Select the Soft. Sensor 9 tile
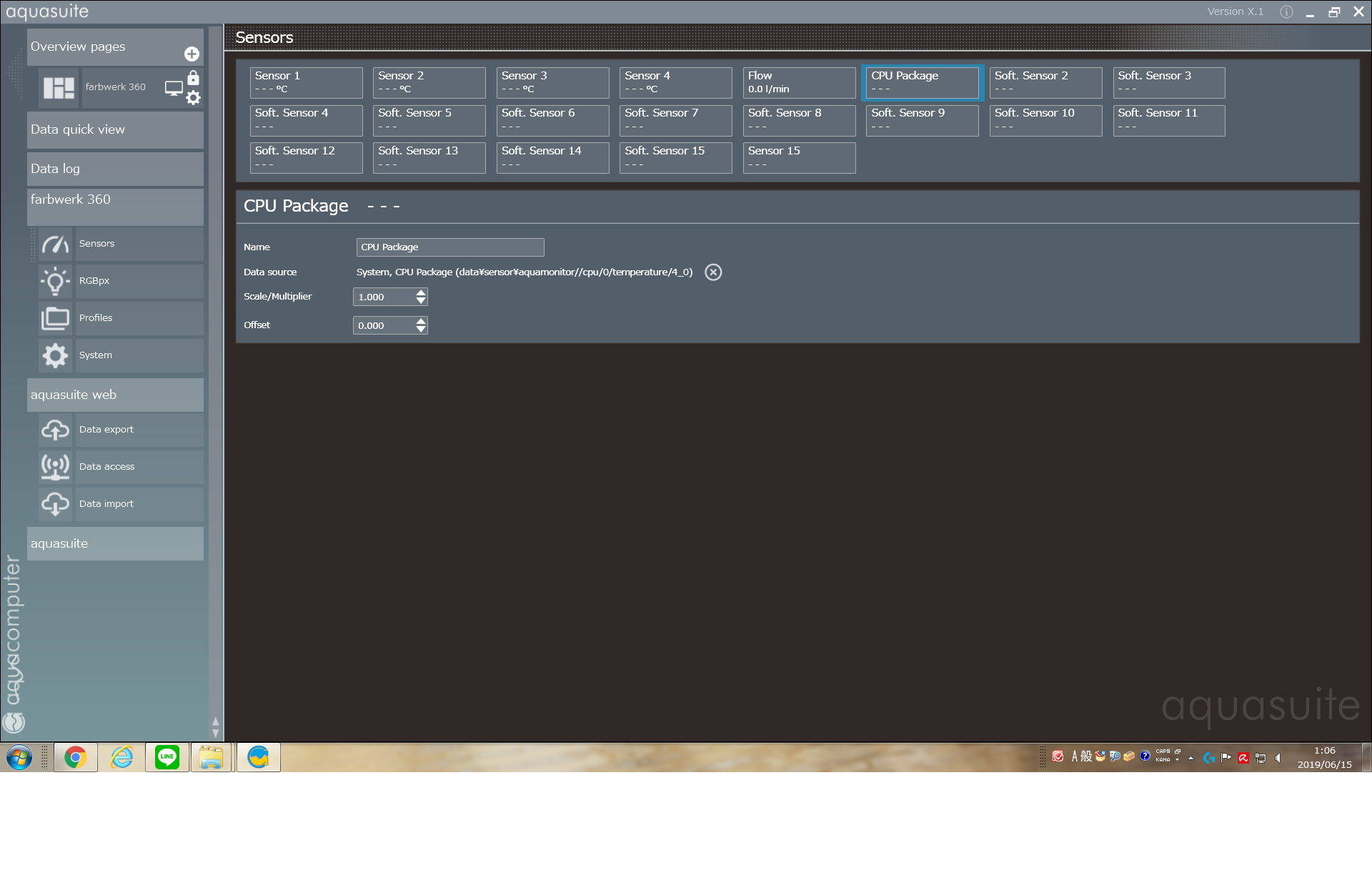This screenshot has height=878, width=1372. coord(921,120)
